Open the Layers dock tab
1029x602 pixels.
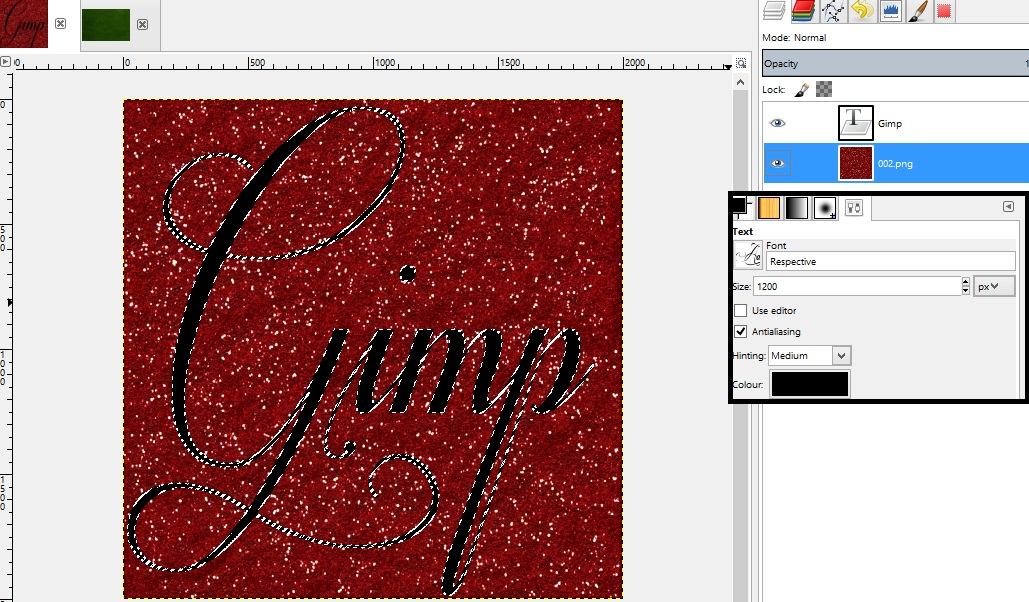click(774, 11)
